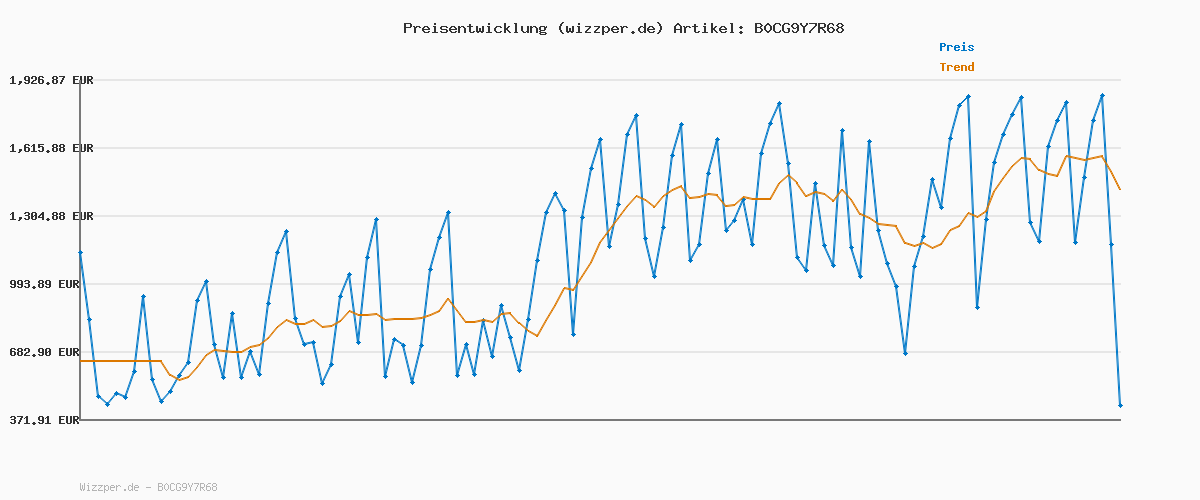Click the 1,304.88 EUR axis label

[51, 216]
